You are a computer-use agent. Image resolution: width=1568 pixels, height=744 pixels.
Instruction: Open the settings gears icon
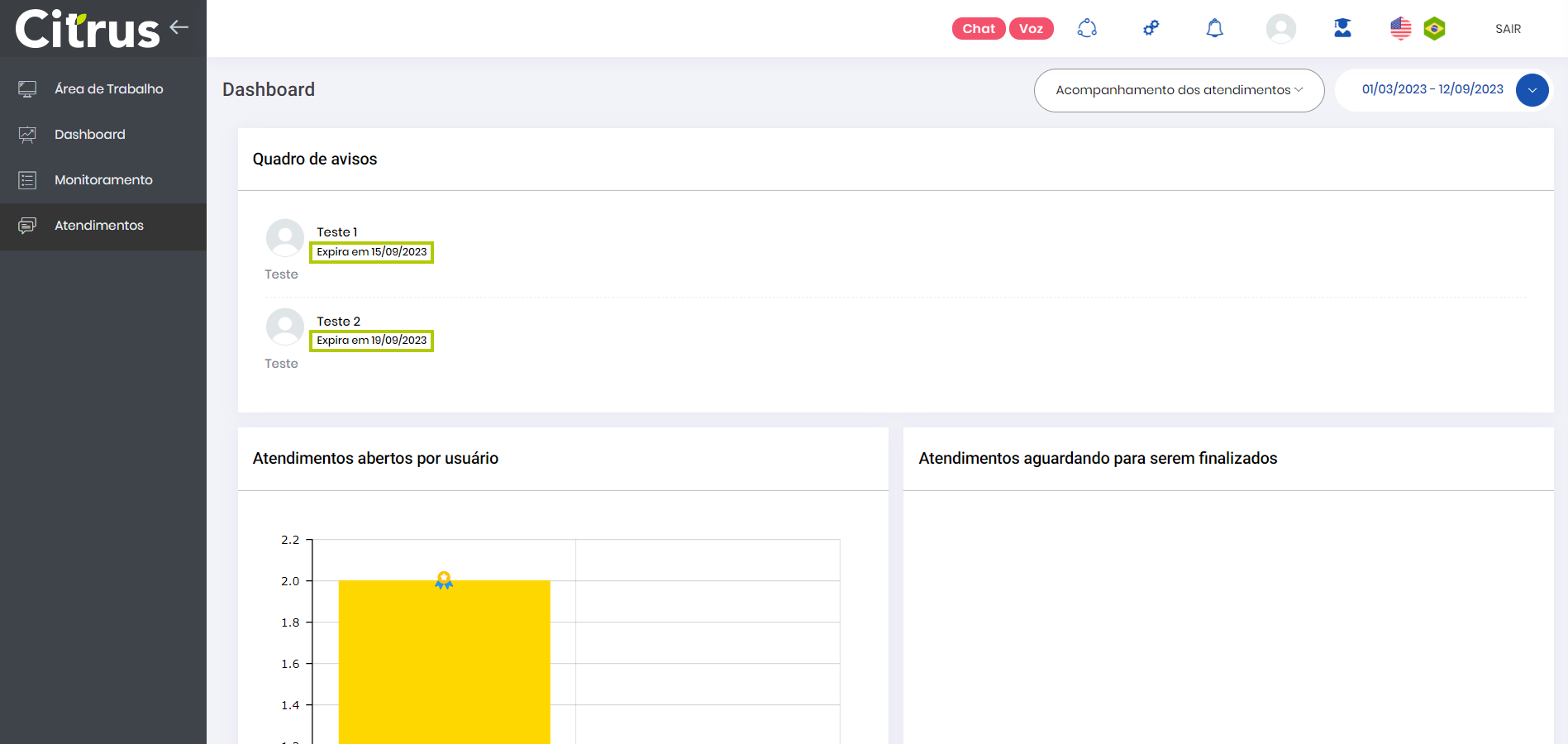[1151, 29]
